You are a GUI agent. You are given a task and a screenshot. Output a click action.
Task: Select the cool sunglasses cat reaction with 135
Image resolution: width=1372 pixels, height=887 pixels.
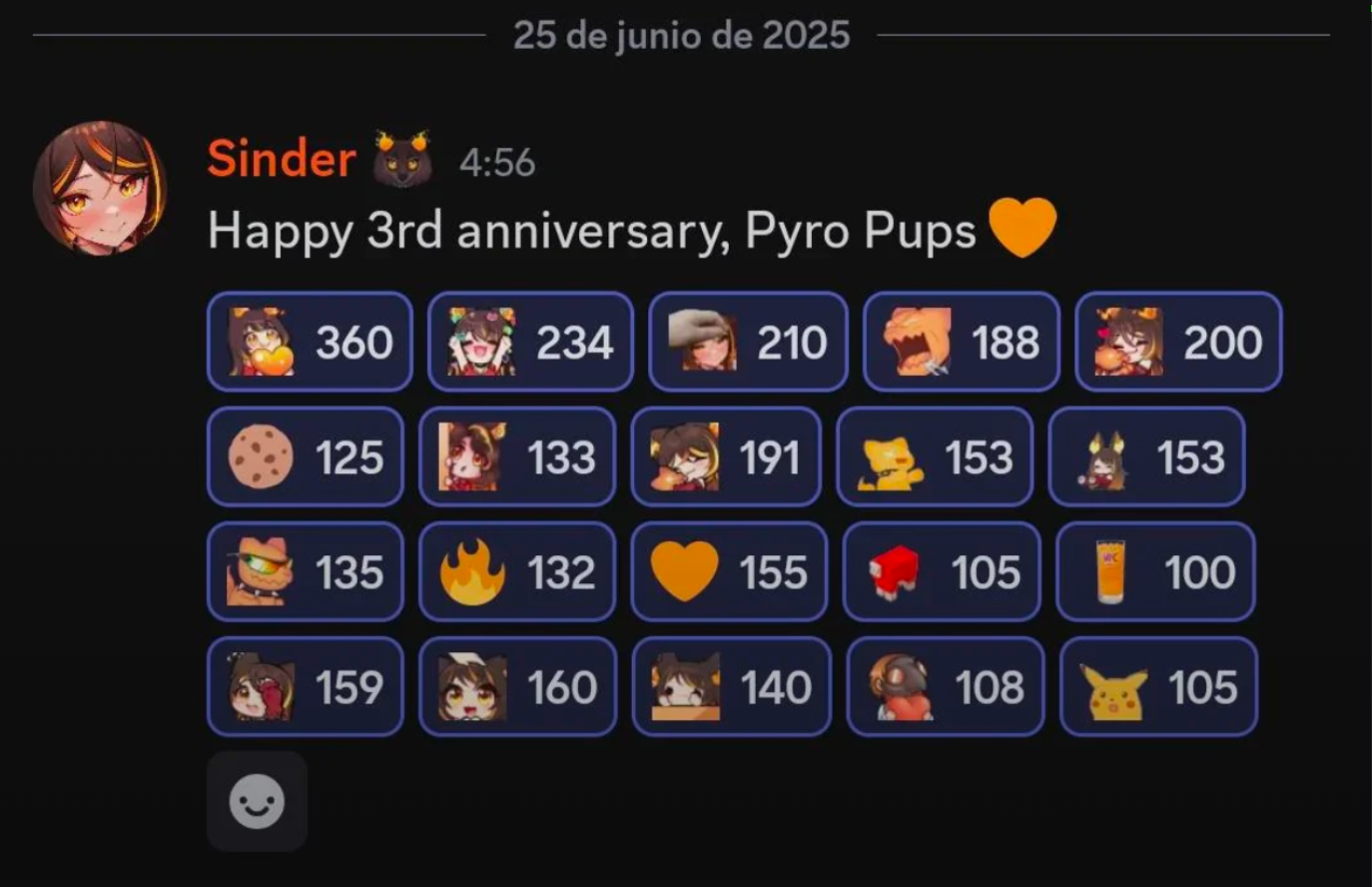coord(306,572)
